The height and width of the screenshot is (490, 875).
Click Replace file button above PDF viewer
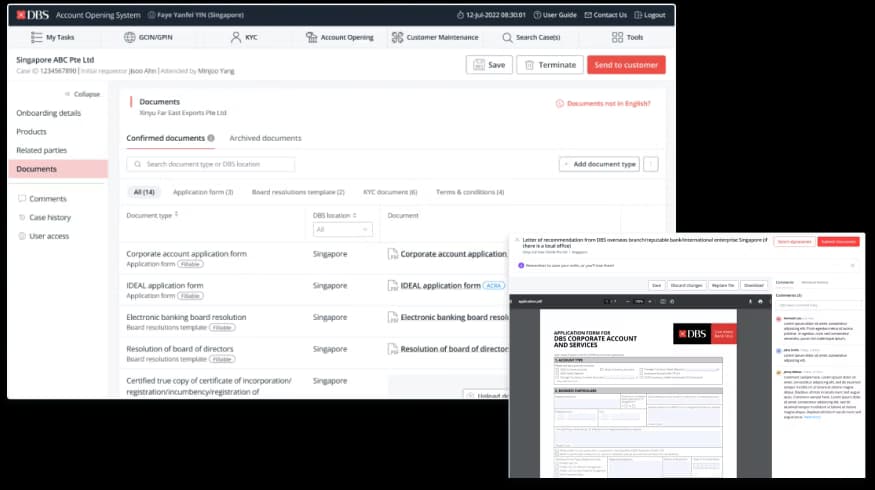click(723, 285)
